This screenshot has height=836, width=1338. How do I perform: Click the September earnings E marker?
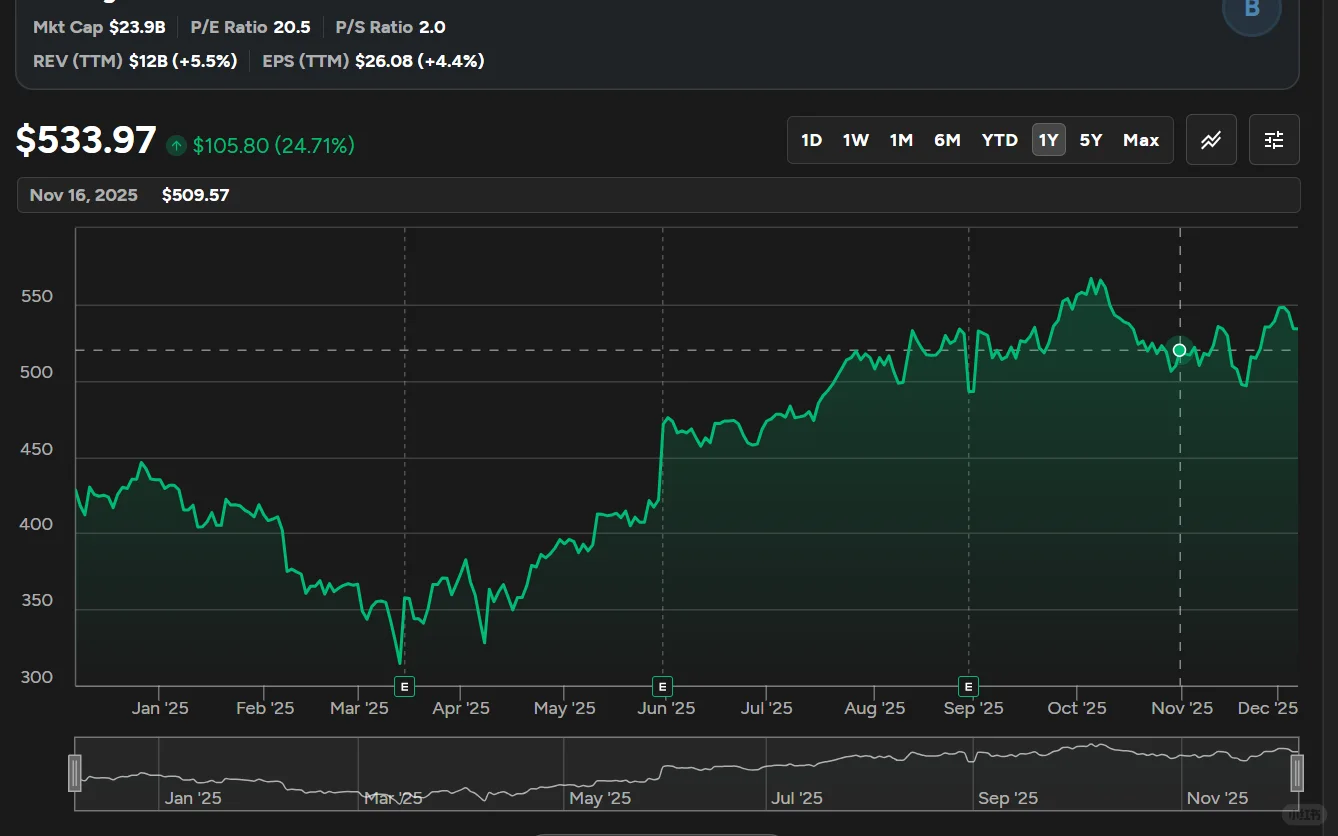click(x=968, y=687)
